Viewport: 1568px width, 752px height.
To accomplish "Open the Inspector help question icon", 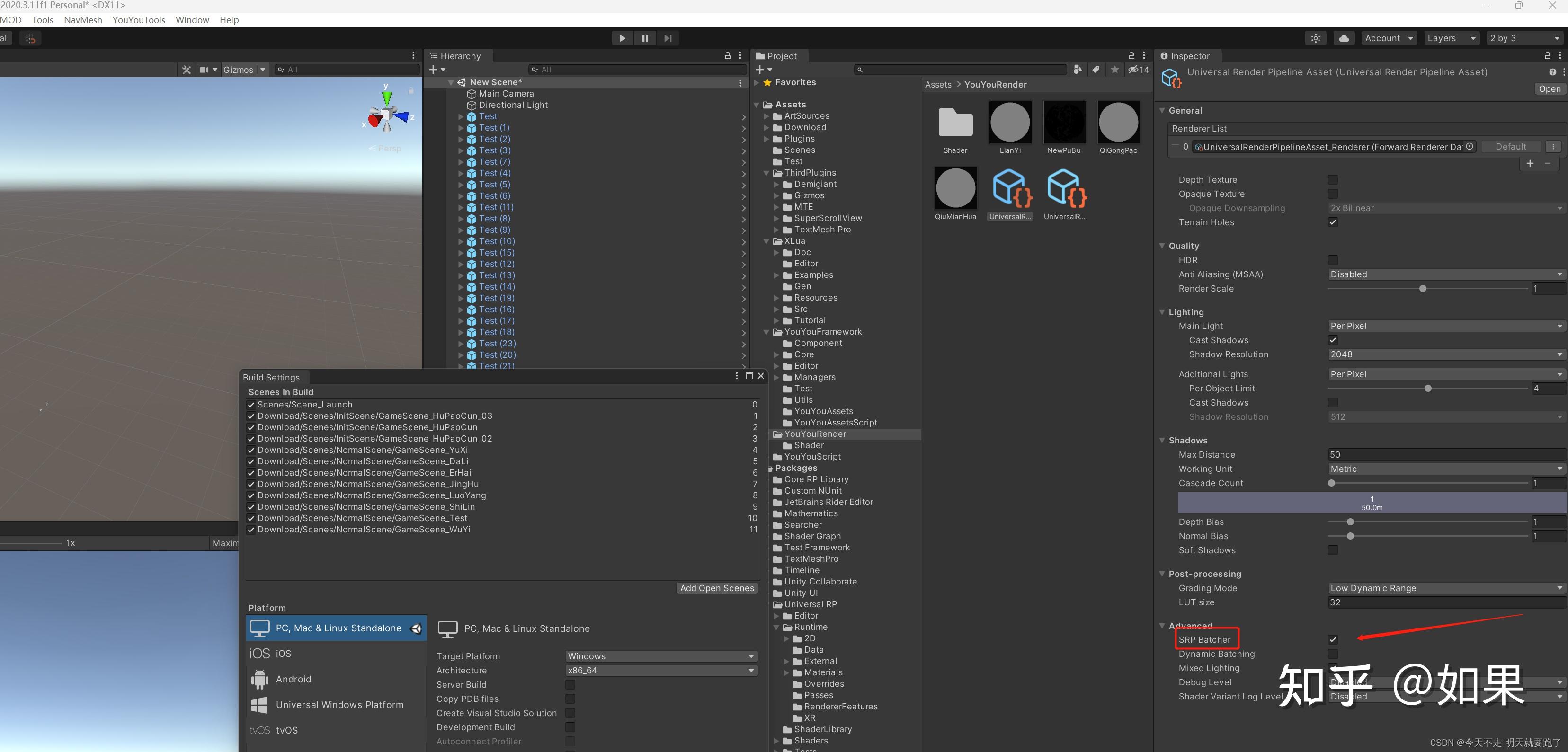I will (1553, 72).
